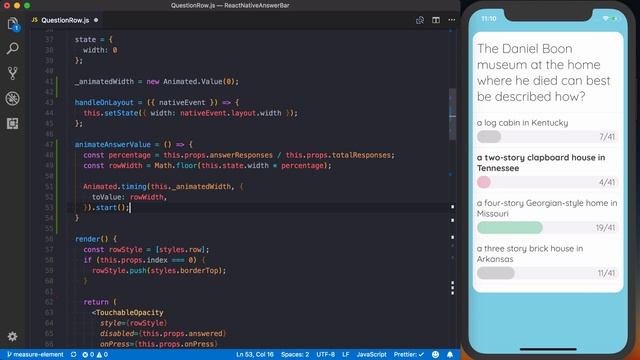Open the Explorer view in activity bar
The image size is (640, 360).
pyautogui.click(x=13, y=24)
